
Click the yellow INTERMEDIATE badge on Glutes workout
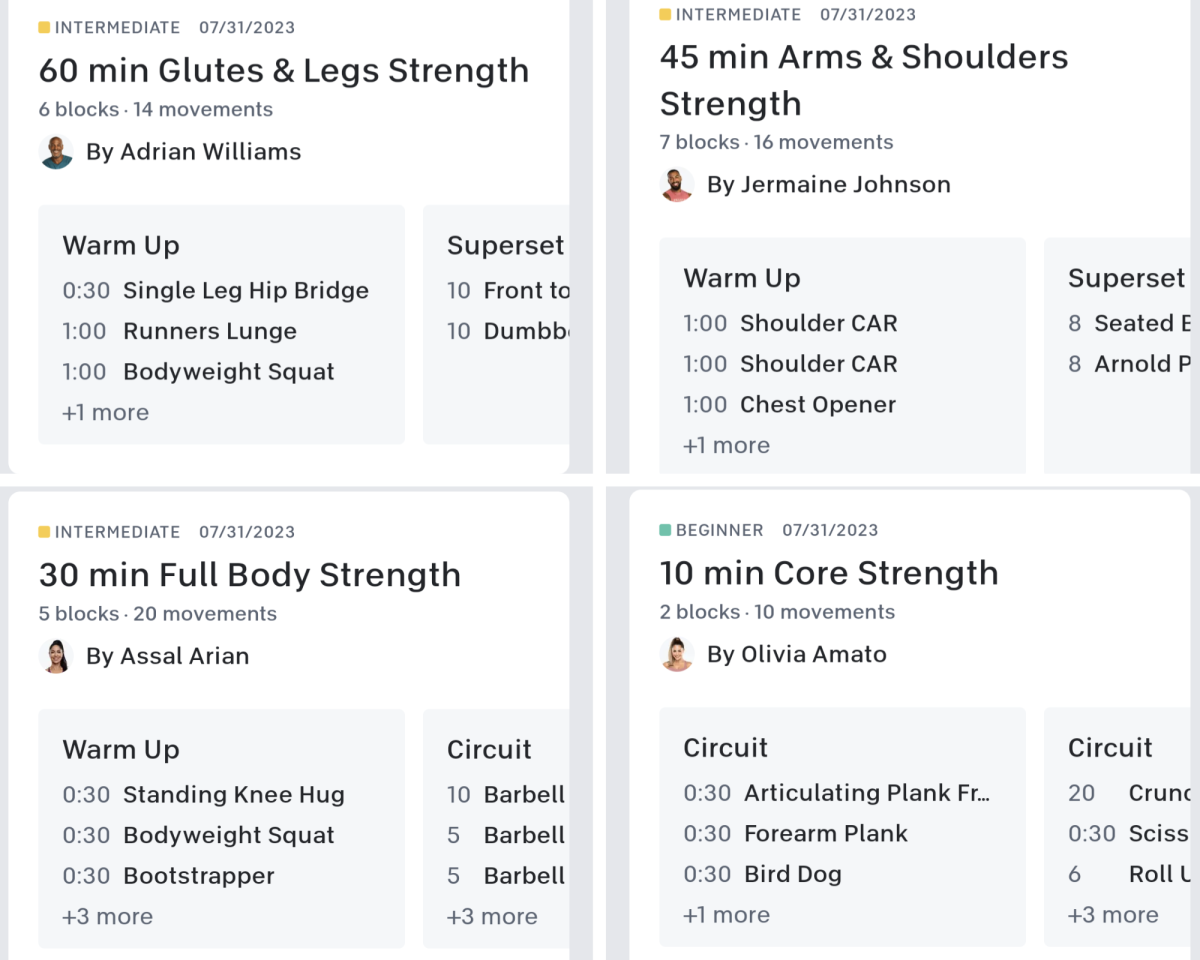point(110,27)
